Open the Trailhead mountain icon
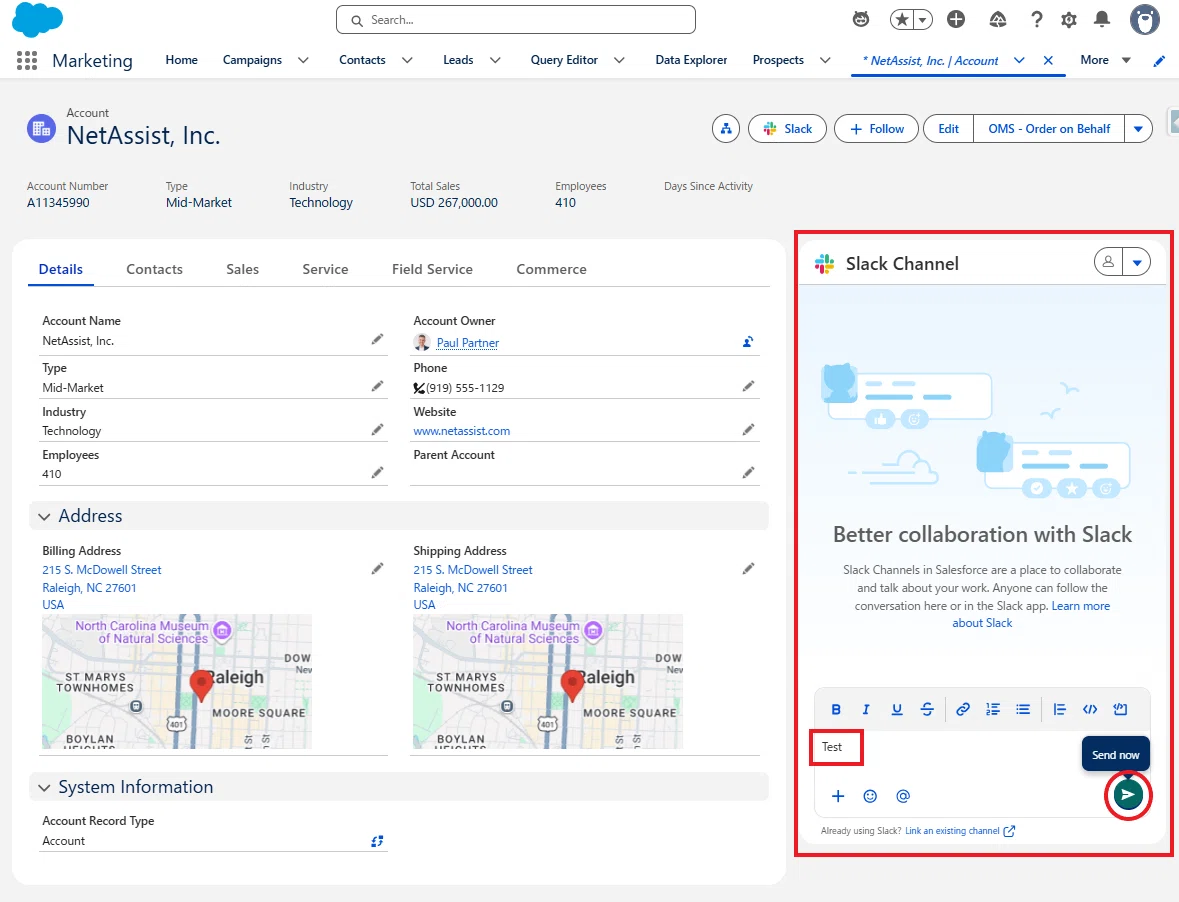This screenshot has height=902, width=1179. [998, 20]
